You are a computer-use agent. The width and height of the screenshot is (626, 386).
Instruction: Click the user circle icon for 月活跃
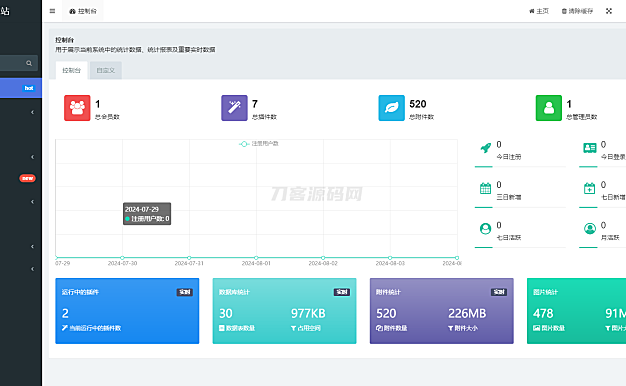590,229
